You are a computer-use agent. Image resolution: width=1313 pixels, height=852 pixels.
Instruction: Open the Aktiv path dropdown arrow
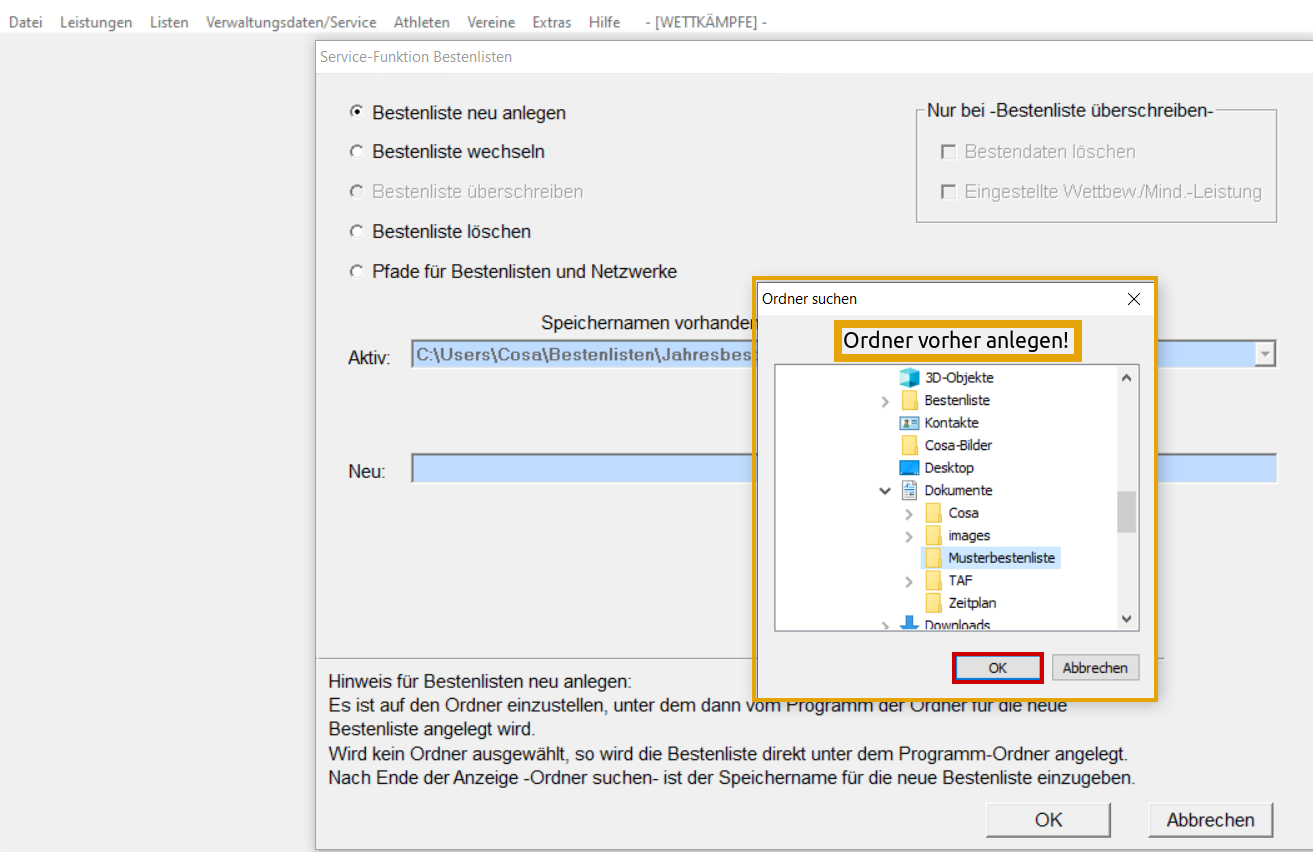coord(1265,354)
